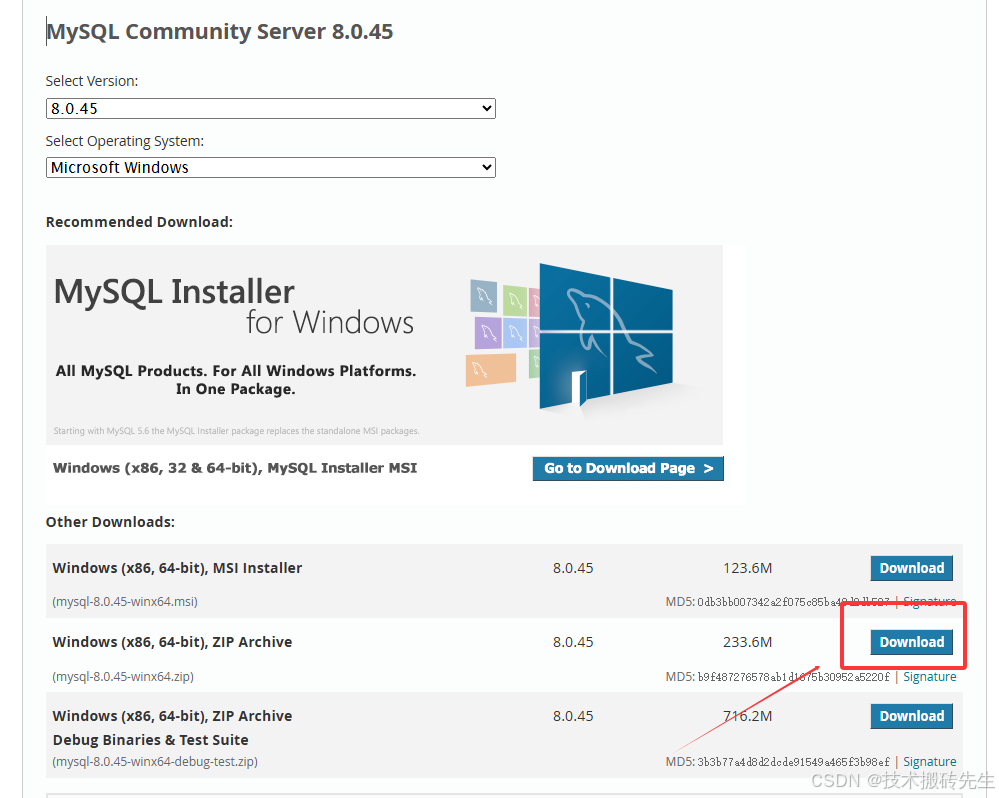Click the file name (mysql-8.0.45-winx64.msi)
The width and height of the screenshot is (999, 798).
tap(125, 602)
